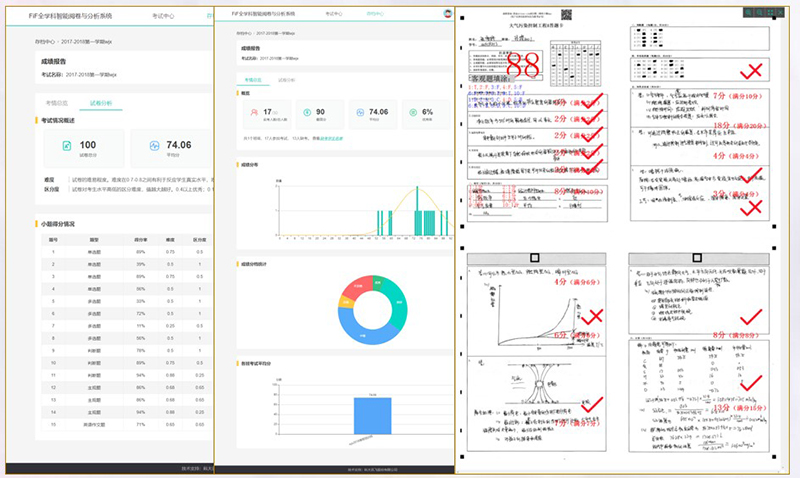Click the 78% score rate in question 9 row
The height and width of the screenshot is (478, 800).
[140, 350]
